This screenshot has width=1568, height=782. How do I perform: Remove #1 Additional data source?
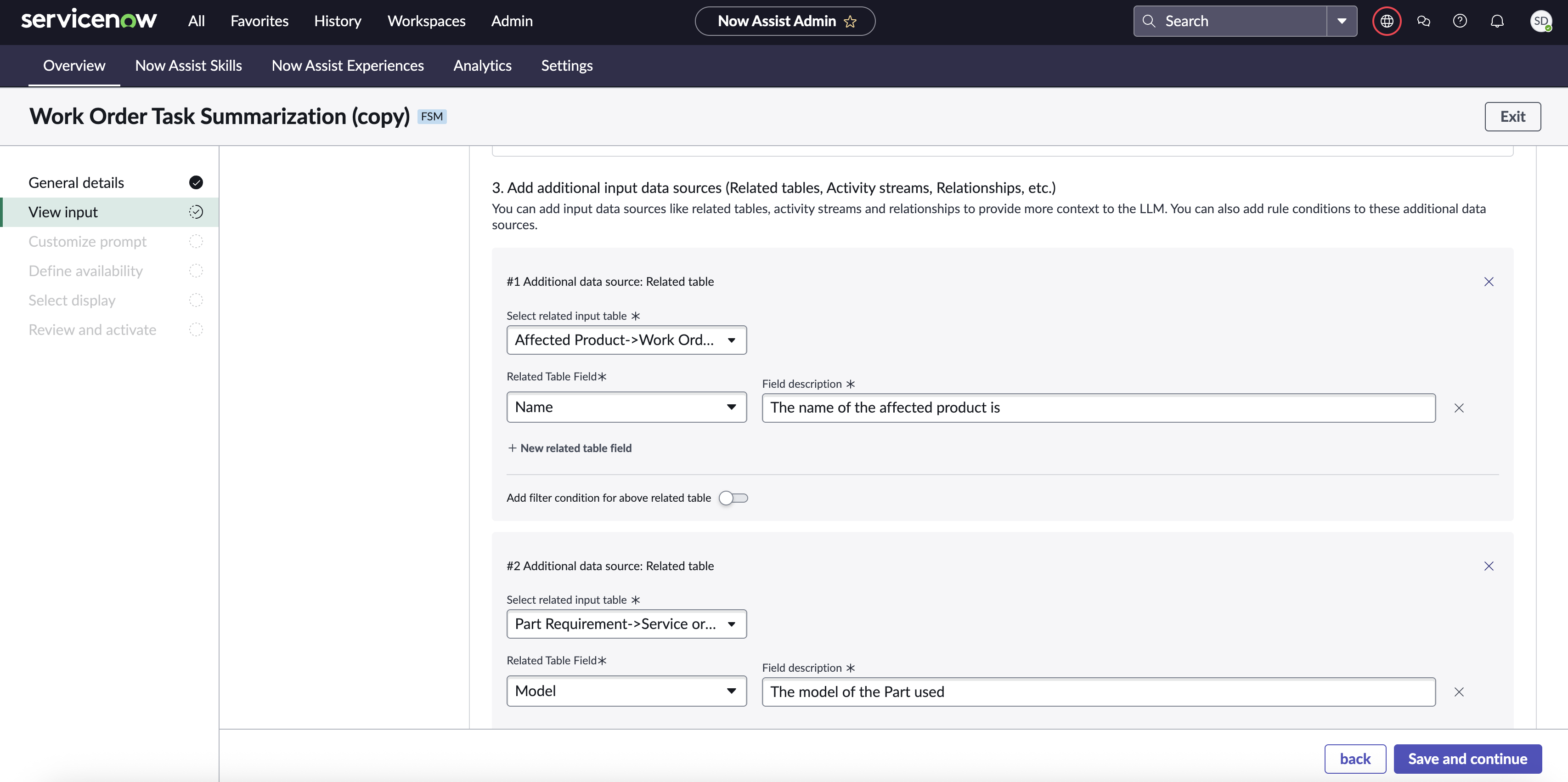coord(1488,281)
